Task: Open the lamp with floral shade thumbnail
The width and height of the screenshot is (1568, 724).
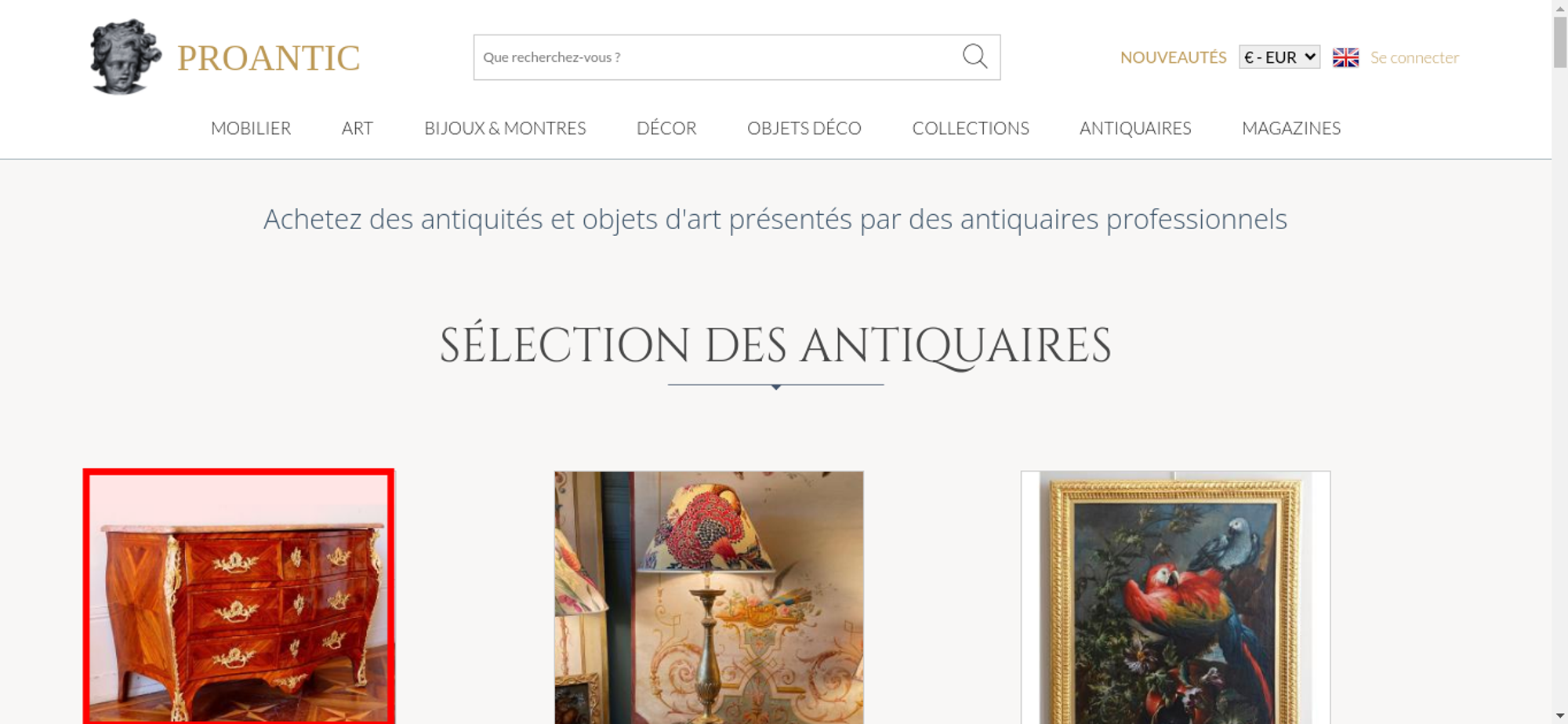Action: tap(709, 597)
